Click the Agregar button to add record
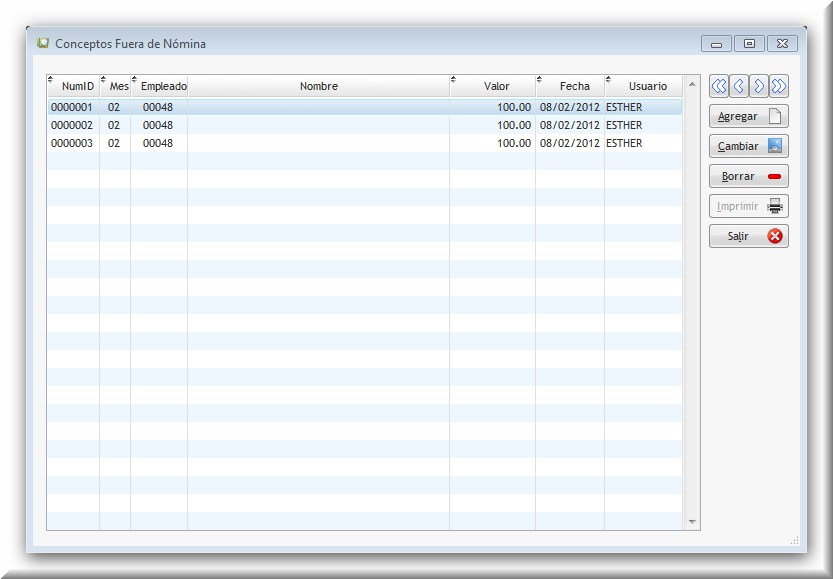Screen dimensions: 833x579 pos(748,116)
